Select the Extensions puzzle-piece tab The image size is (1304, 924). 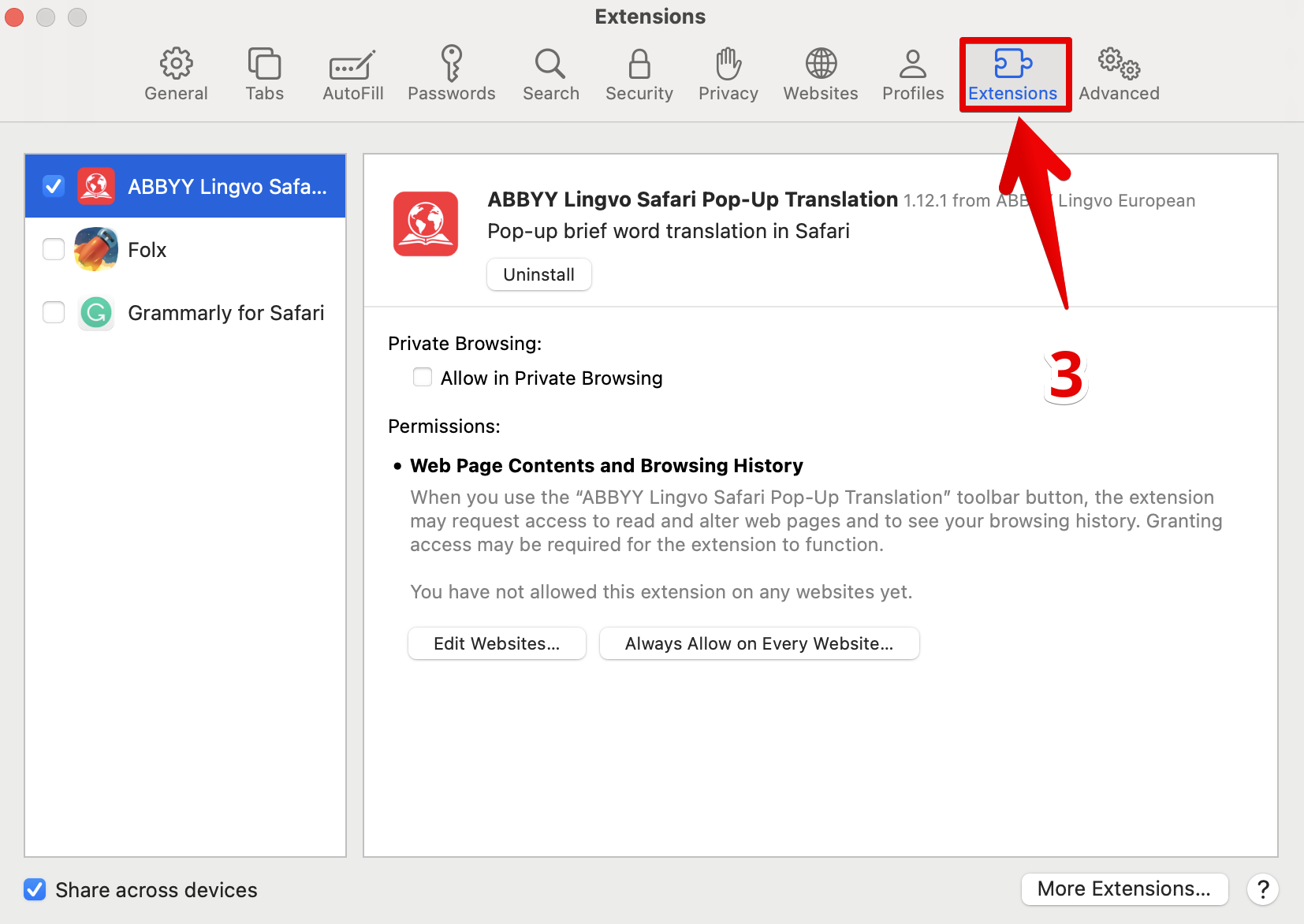1012,75
